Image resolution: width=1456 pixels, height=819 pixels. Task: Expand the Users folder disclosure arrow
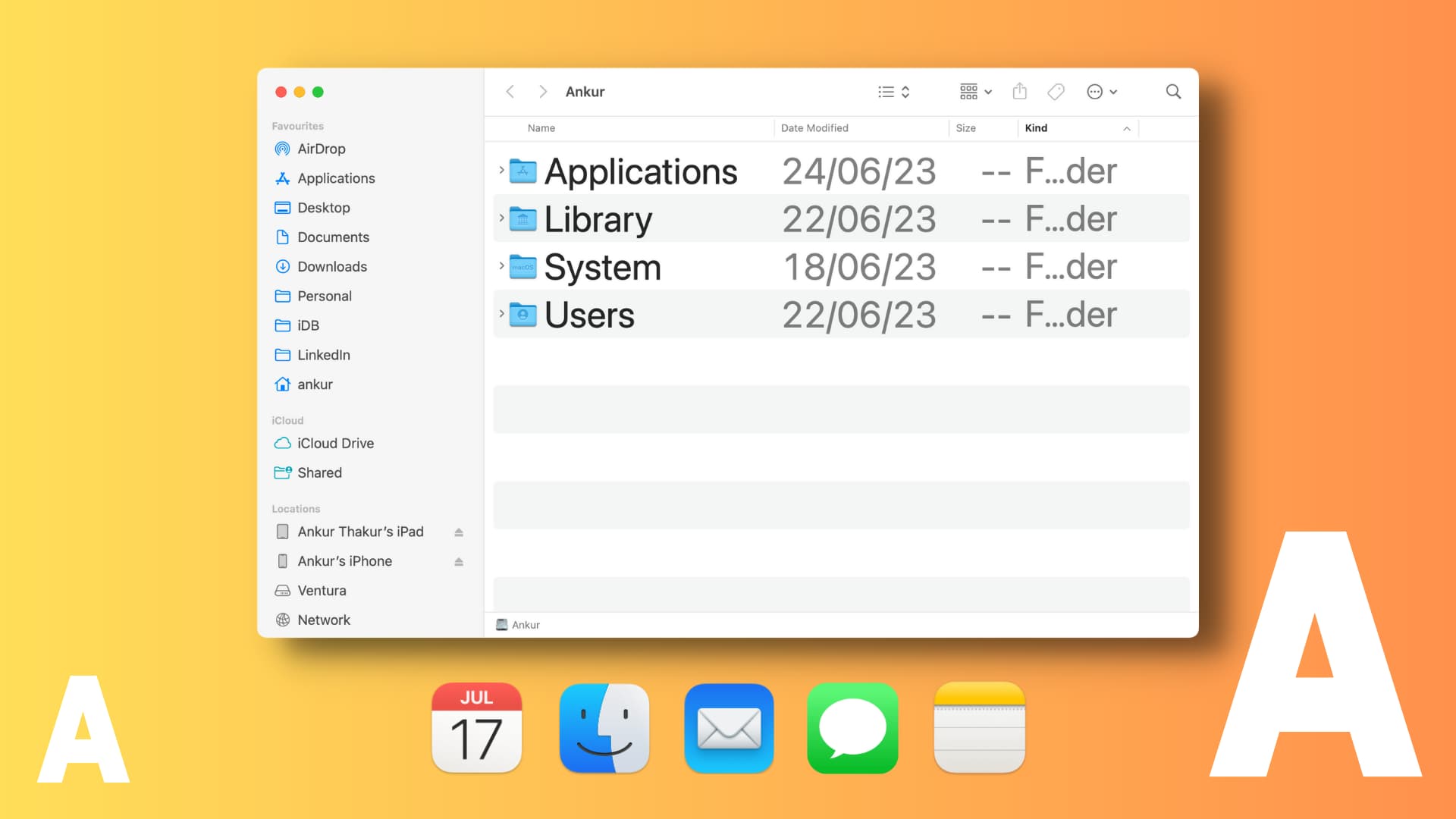pyautogui.click(x=501, y=314)
